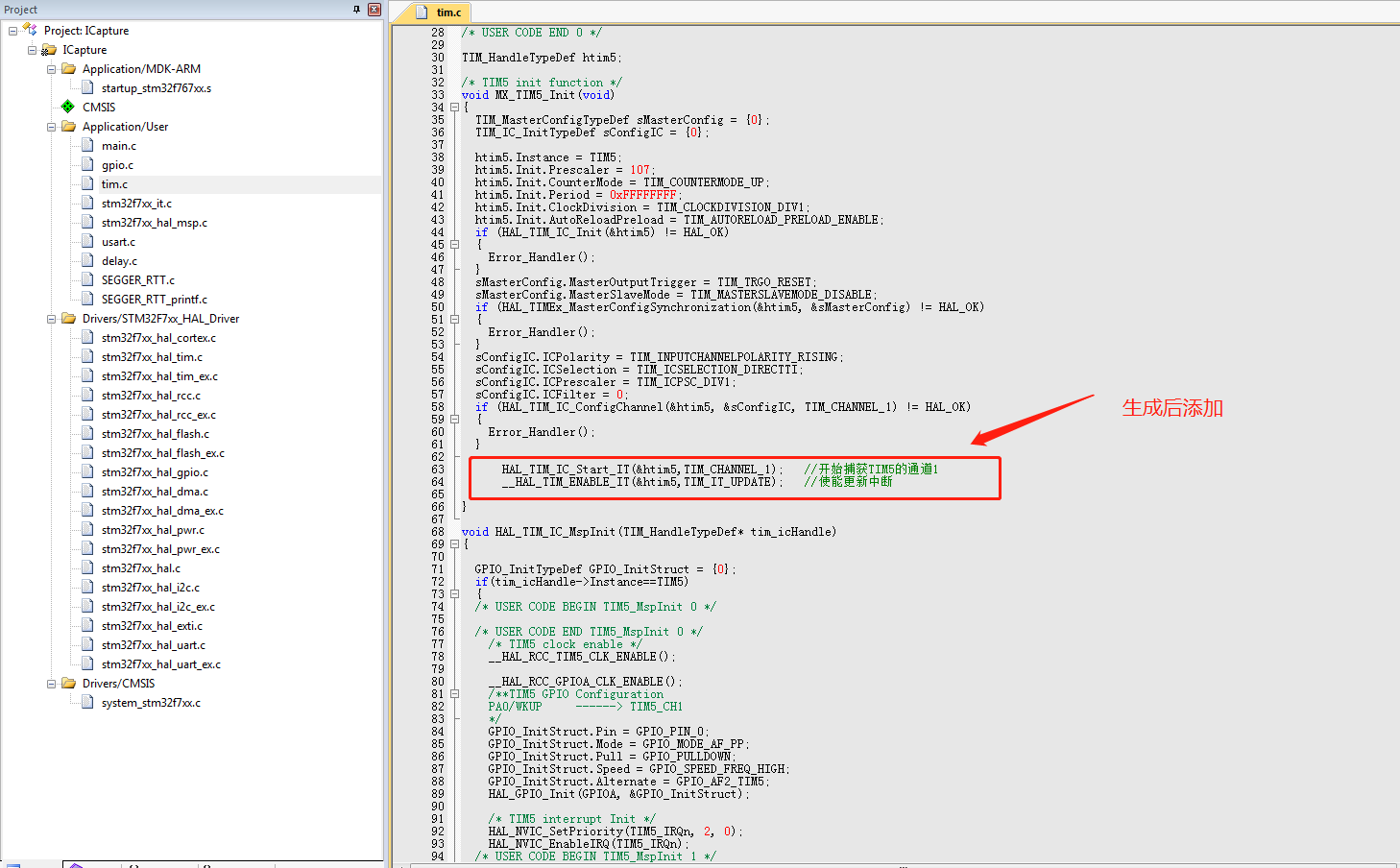1400x868 pixels.
Task: Click the file icon of system_stm32f7xx.c
Action: click(x=87, y=702)
